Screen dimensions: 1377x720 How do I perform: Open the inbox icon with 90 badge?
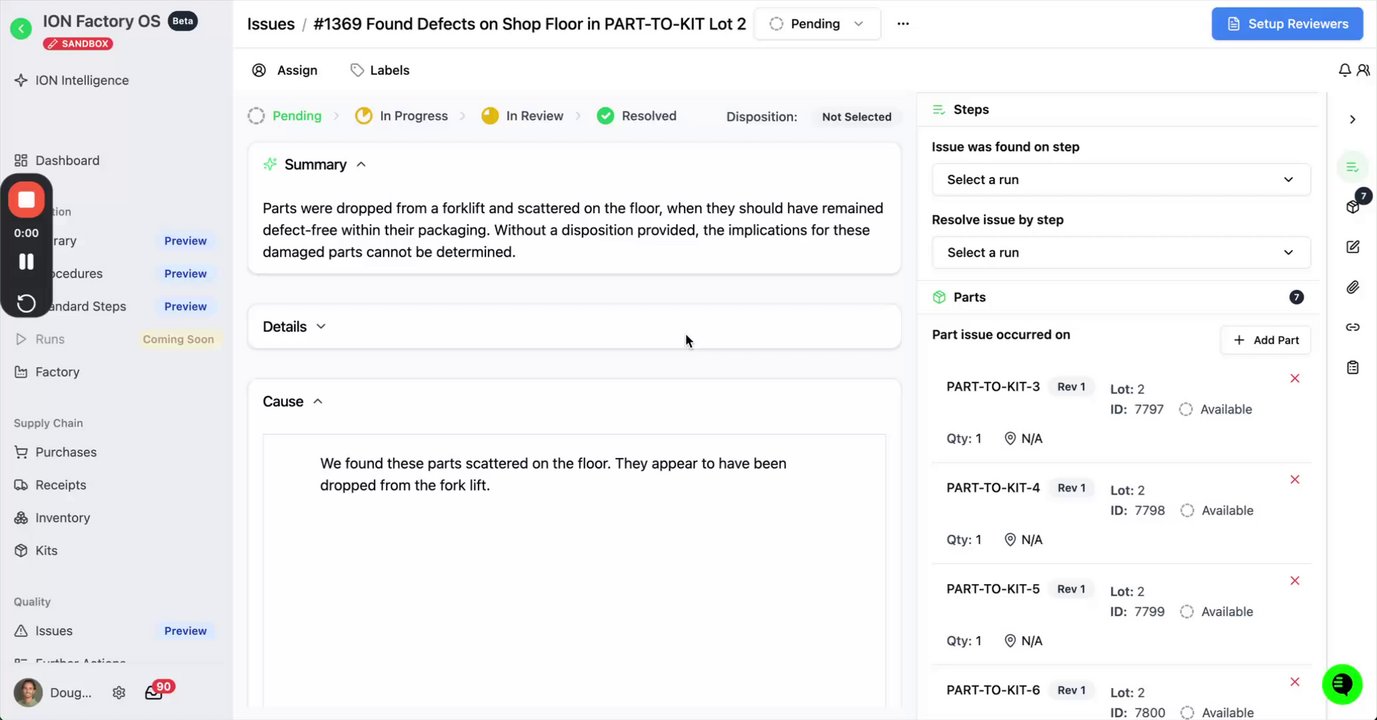[154, 692]
